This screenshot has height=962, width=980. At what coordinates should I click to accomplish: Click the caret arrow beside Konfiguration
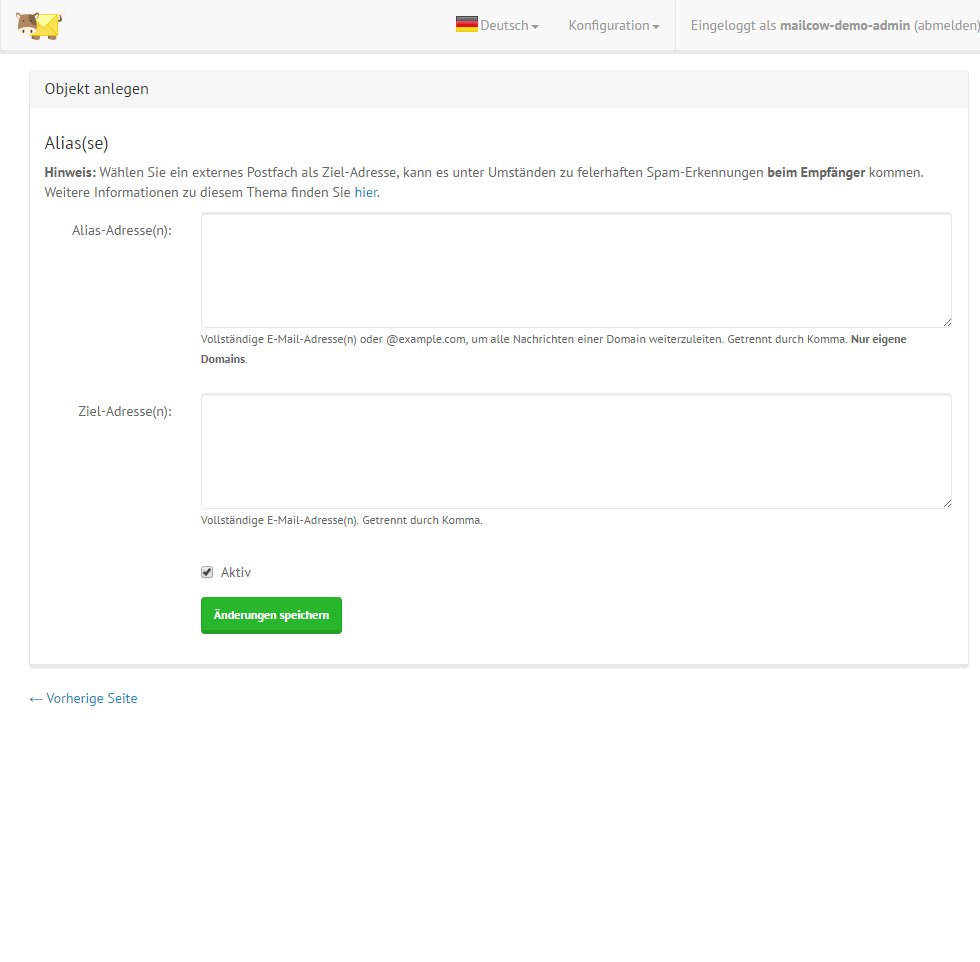(x=656, y=27)
